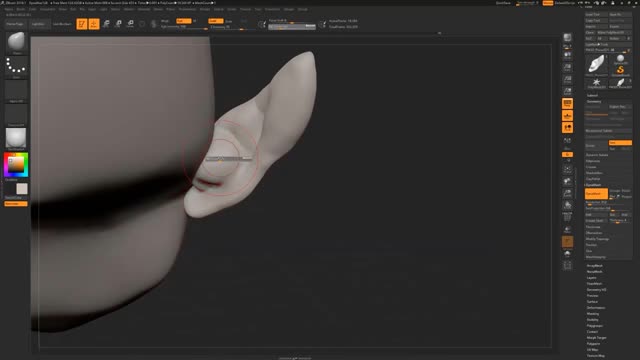
Task: Toggle the XYZ rotation axis button
Action: pyautogui.click(x=567, y=155)
